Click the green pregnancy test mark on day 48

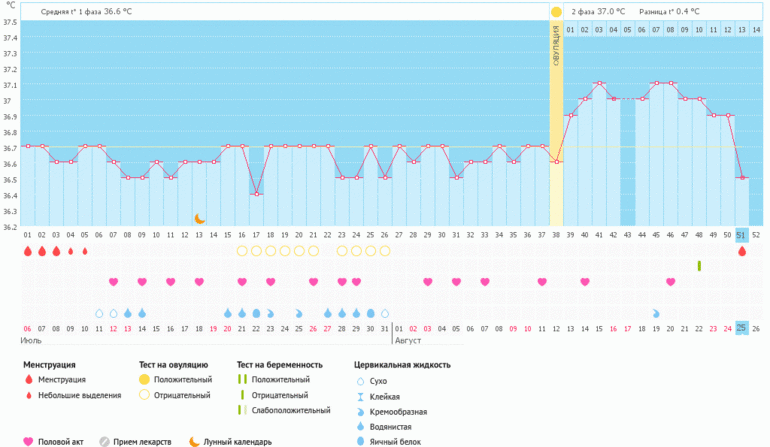tap(699, 266)
